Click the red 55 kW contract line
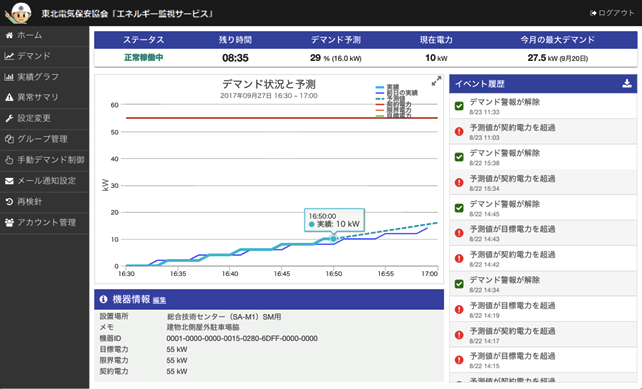Image resolution: width=642 pixels, height=389 pixels. pos(282,118)
